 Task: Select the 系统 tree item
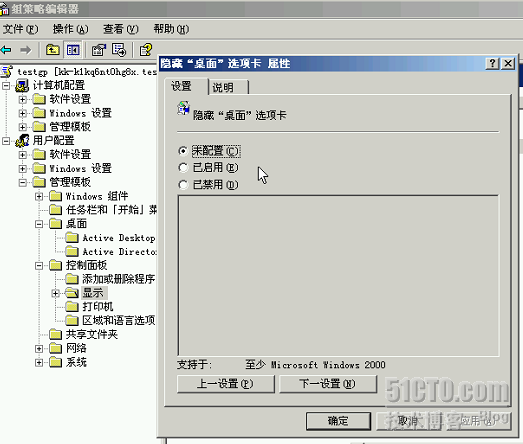(x=76, y=362)
